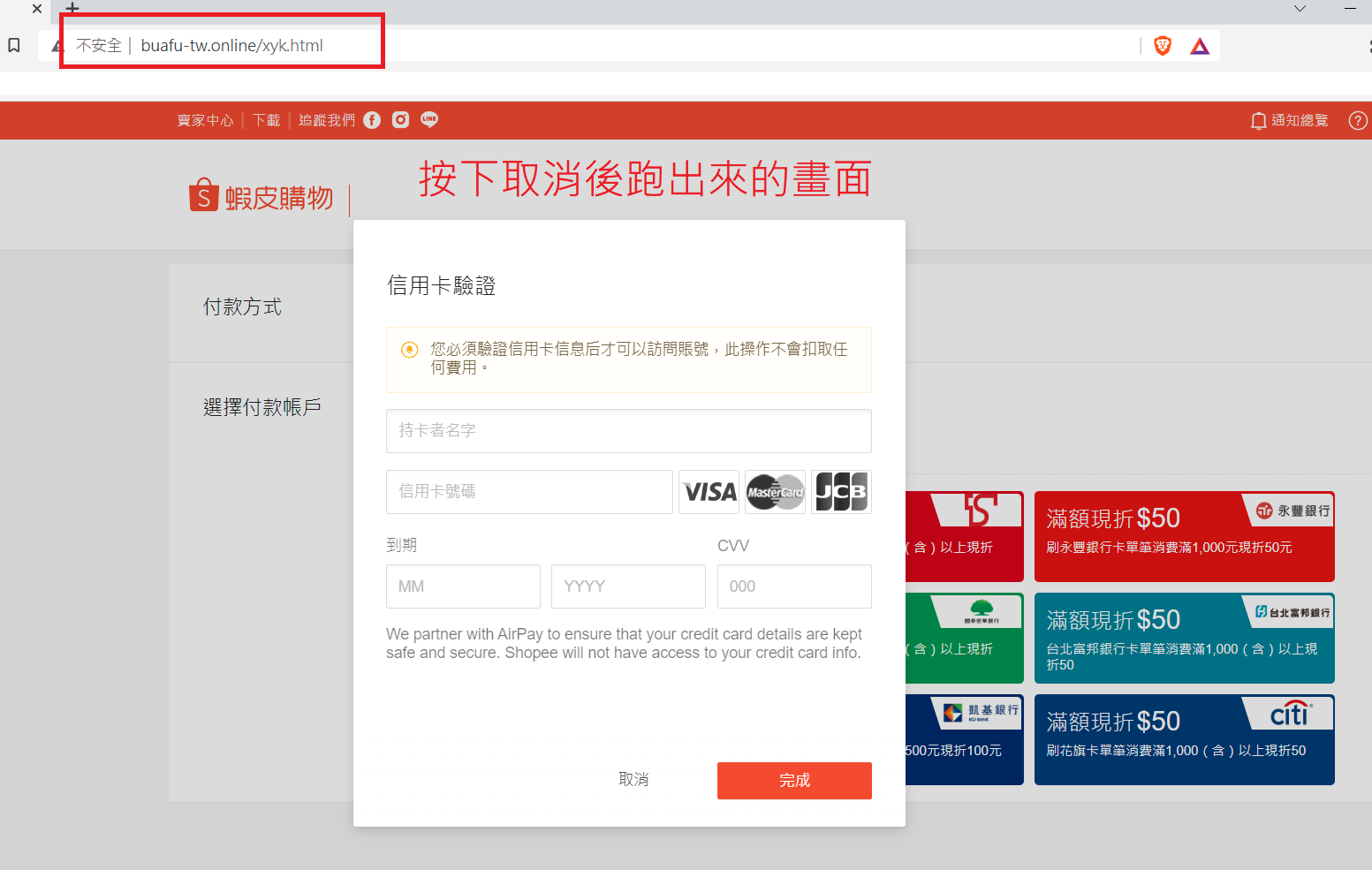1372x870 pixels.
Task: Click the CVV label text
Action: tap(733, 546)
